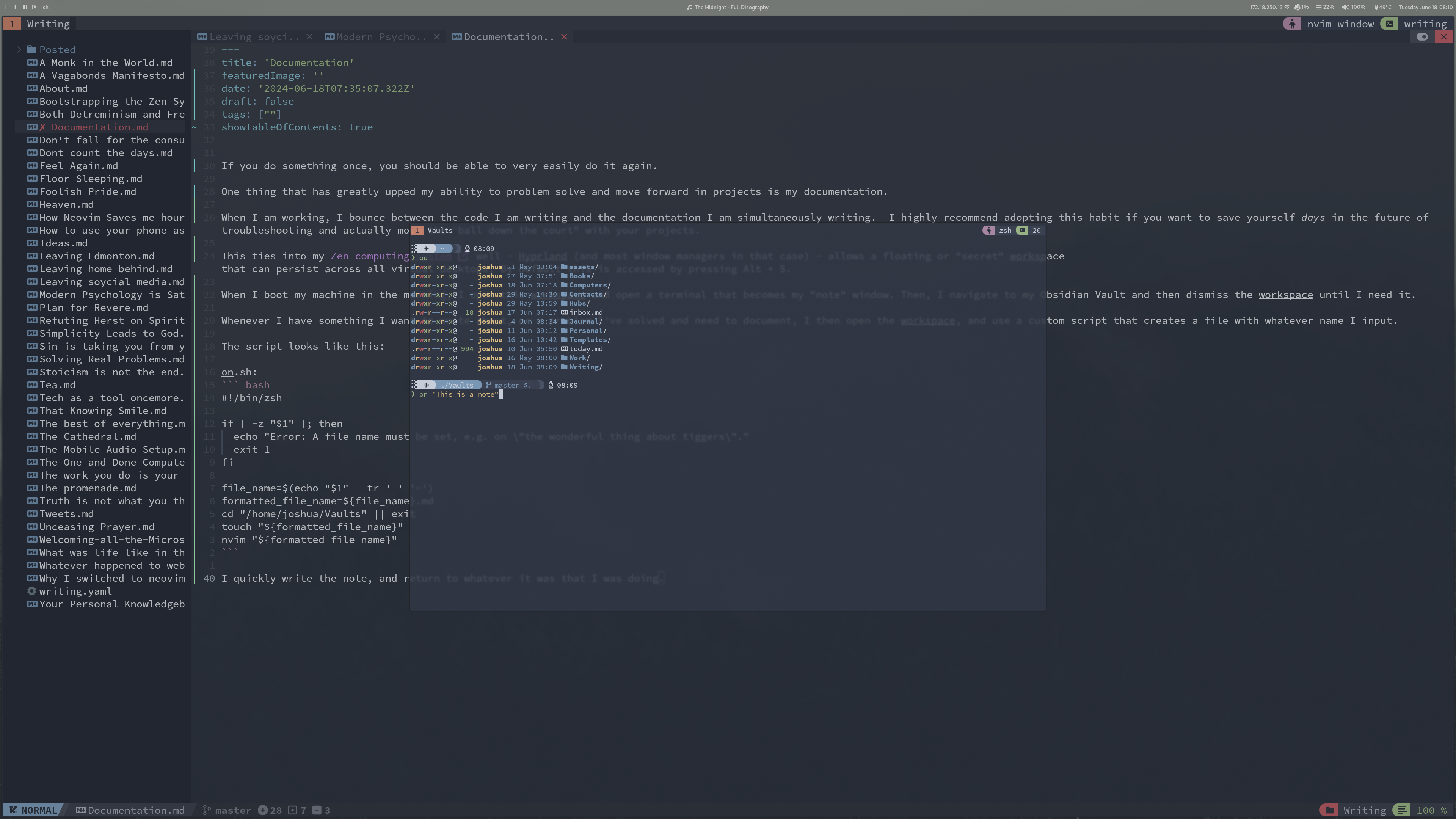Image resolution: width=1456 pixels, height=819 pixels.
Task: Click the red folder icon beside Writing in statusline
Action: point(1329,811)
